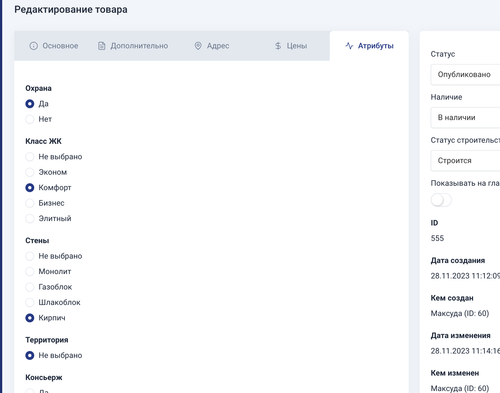500x393 pixels.
Task: Click the location pin icon beside Адрес
Action: (x=198, y=46)
